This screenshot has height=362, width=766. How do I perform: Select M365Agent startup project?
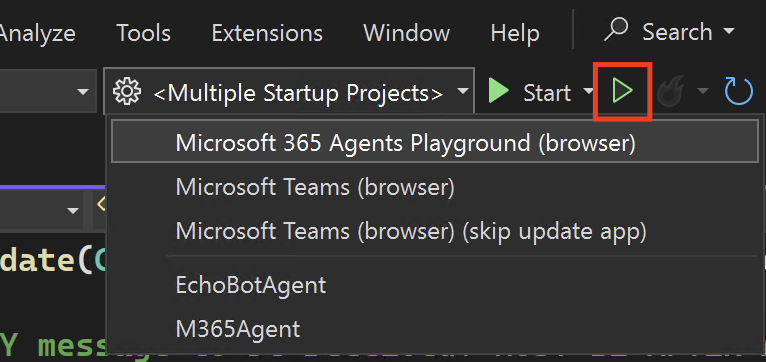coord(435,329)
